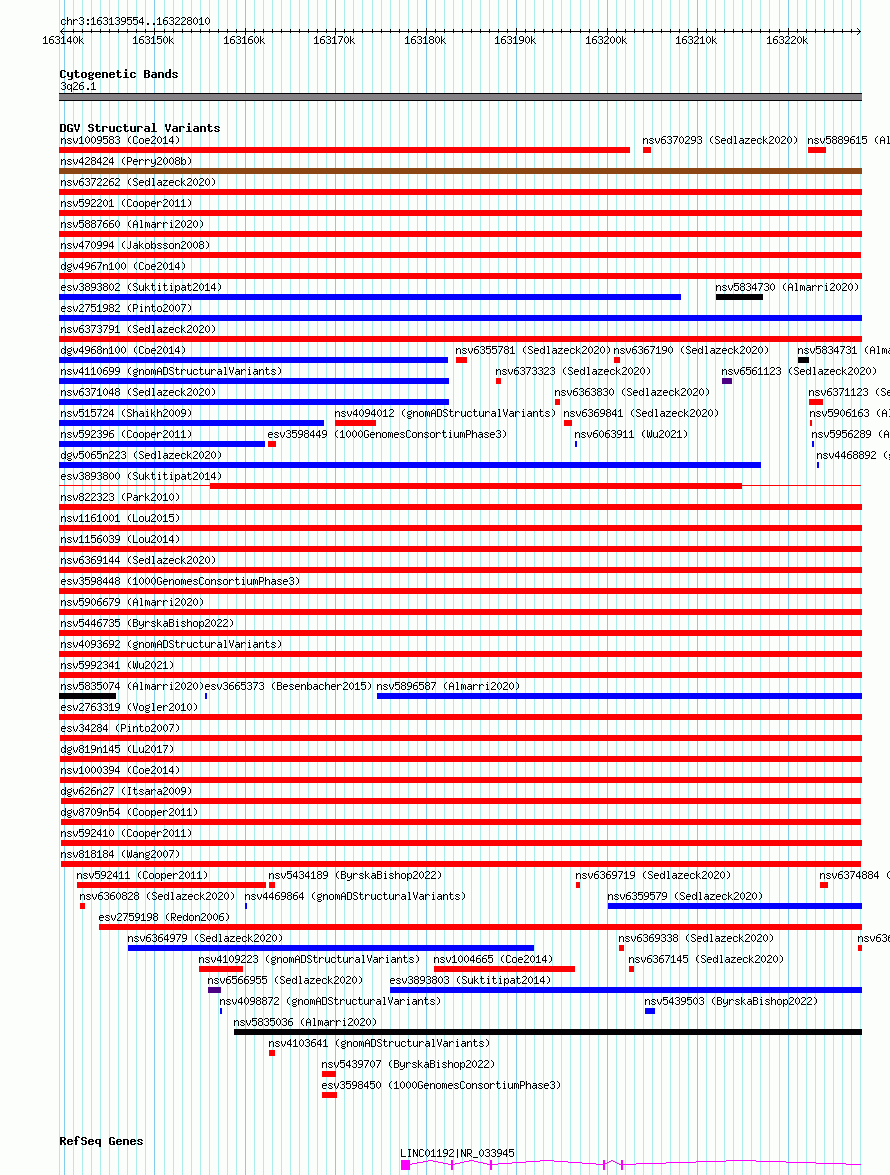Click nsv592396 (Cooper2011) label

click(126, 434)
